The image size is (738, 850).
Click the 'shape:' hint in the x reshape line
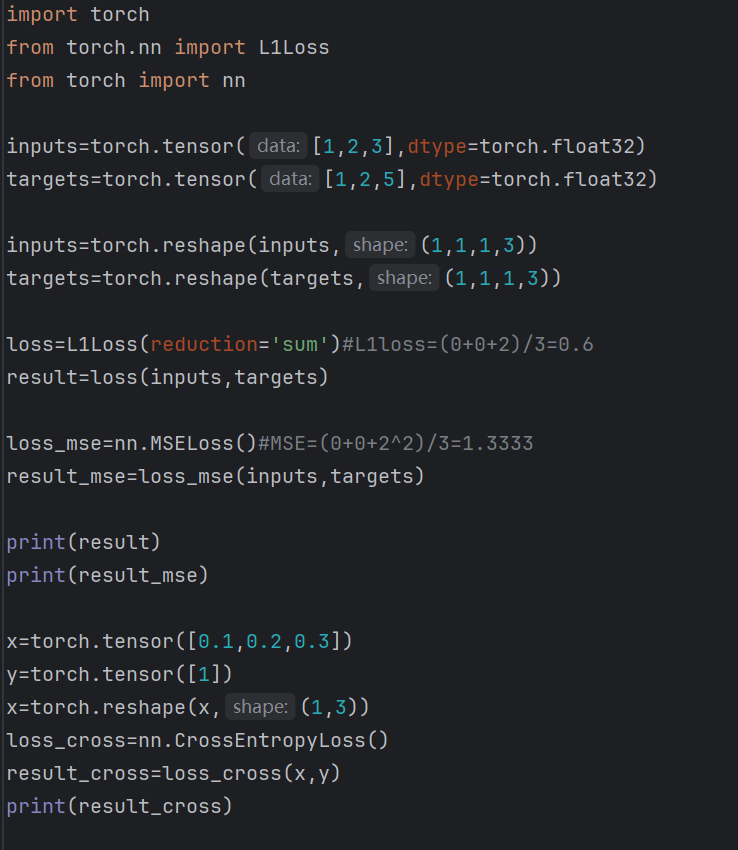pos(260,707)
